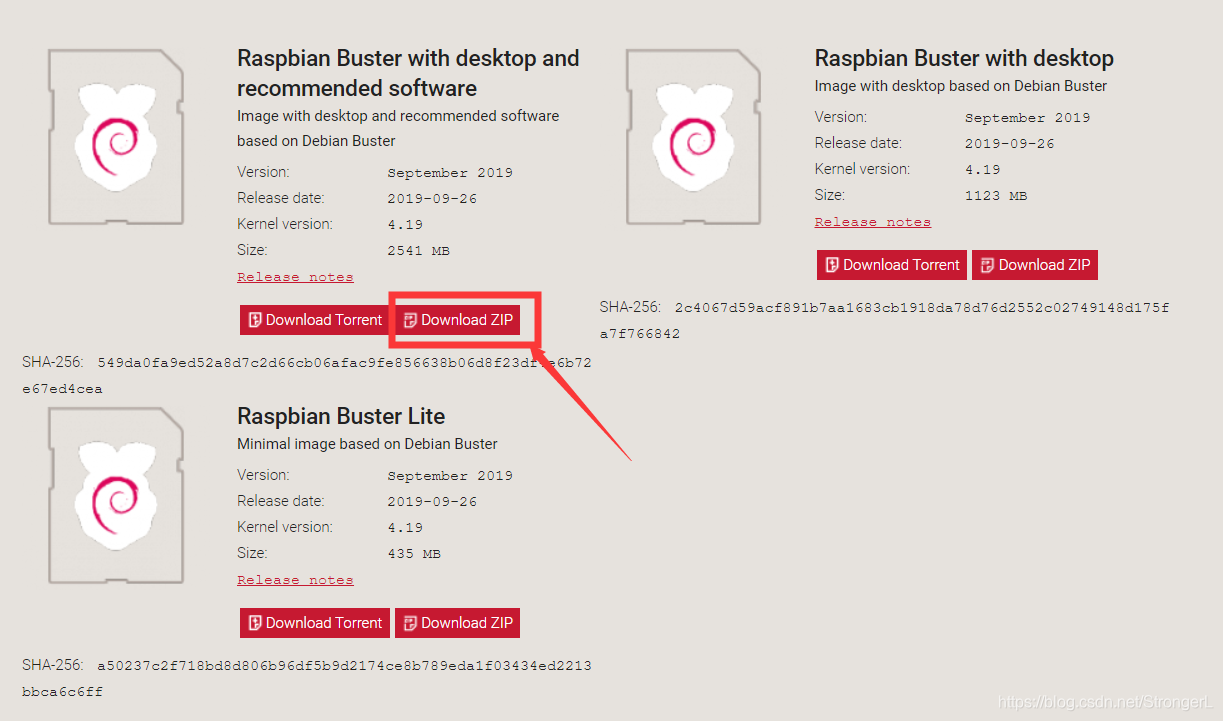The image size is (1223, 721).
Task: Open Release notes under 435 MB size
Action: click(295, 580)
